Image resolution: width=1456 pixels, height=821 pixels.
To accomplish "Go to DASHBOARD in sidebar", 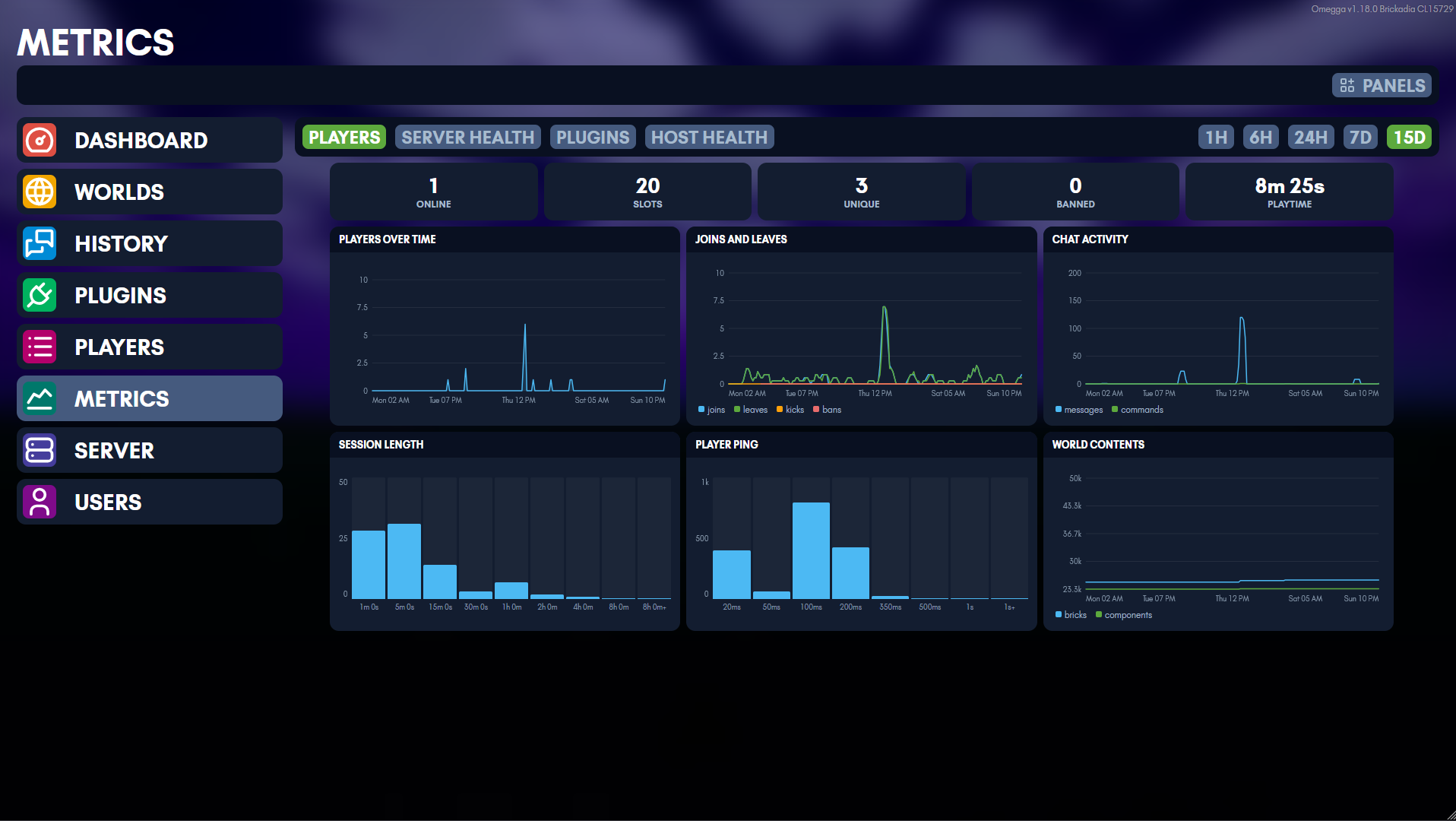I will click(x=150, y=140).
